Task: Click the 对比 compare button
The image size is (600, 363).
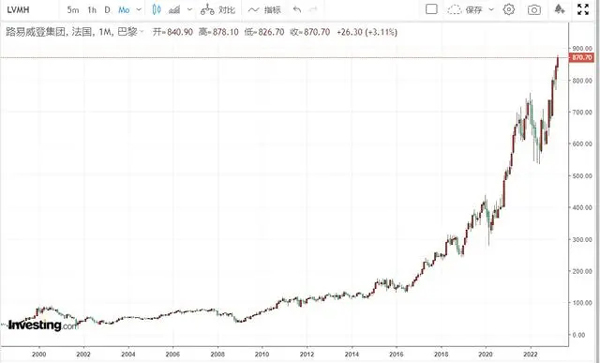Action: tap(227, 10)
